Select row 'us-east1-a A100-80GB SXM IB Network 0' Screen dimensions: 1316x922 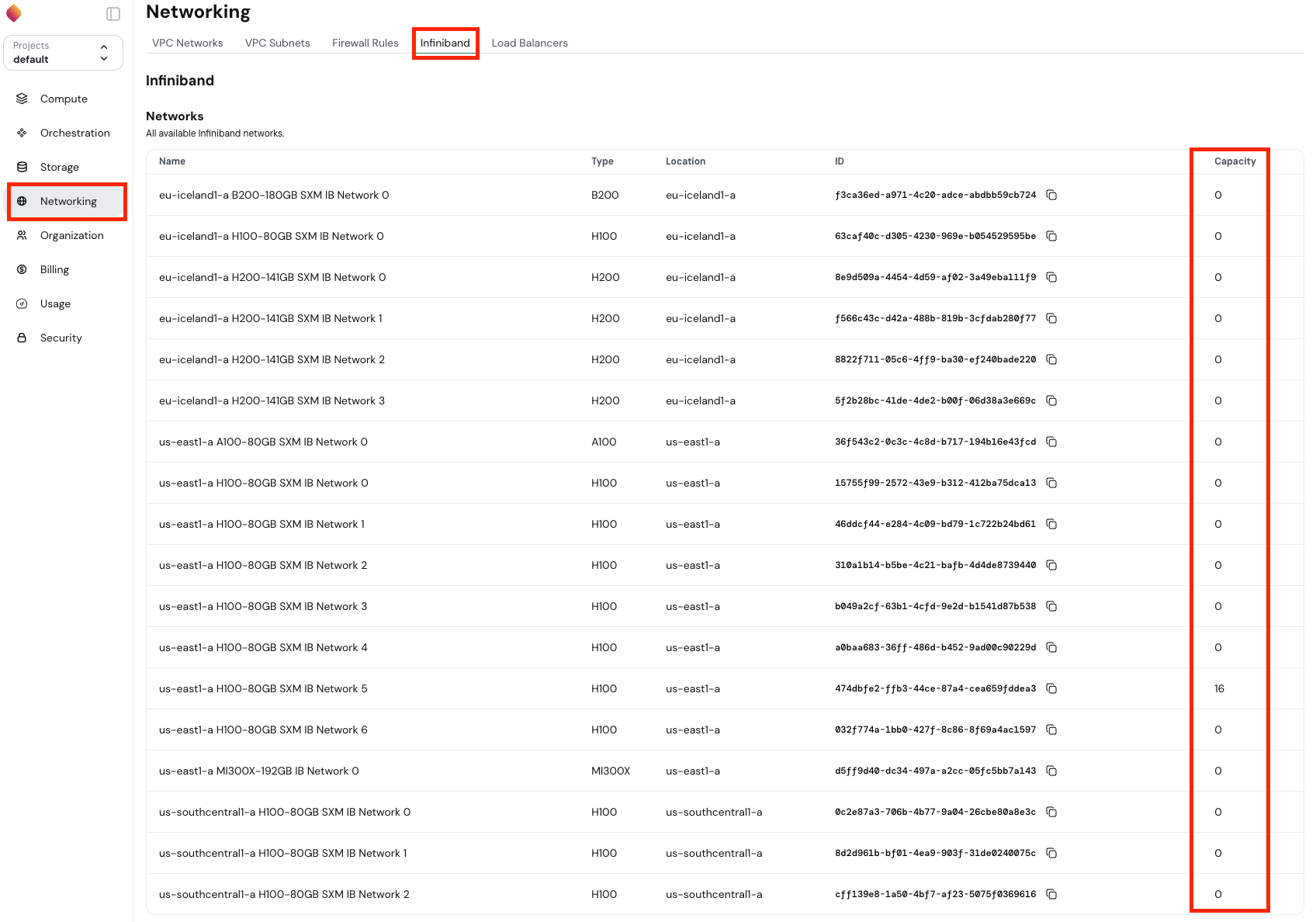point(725,442)
